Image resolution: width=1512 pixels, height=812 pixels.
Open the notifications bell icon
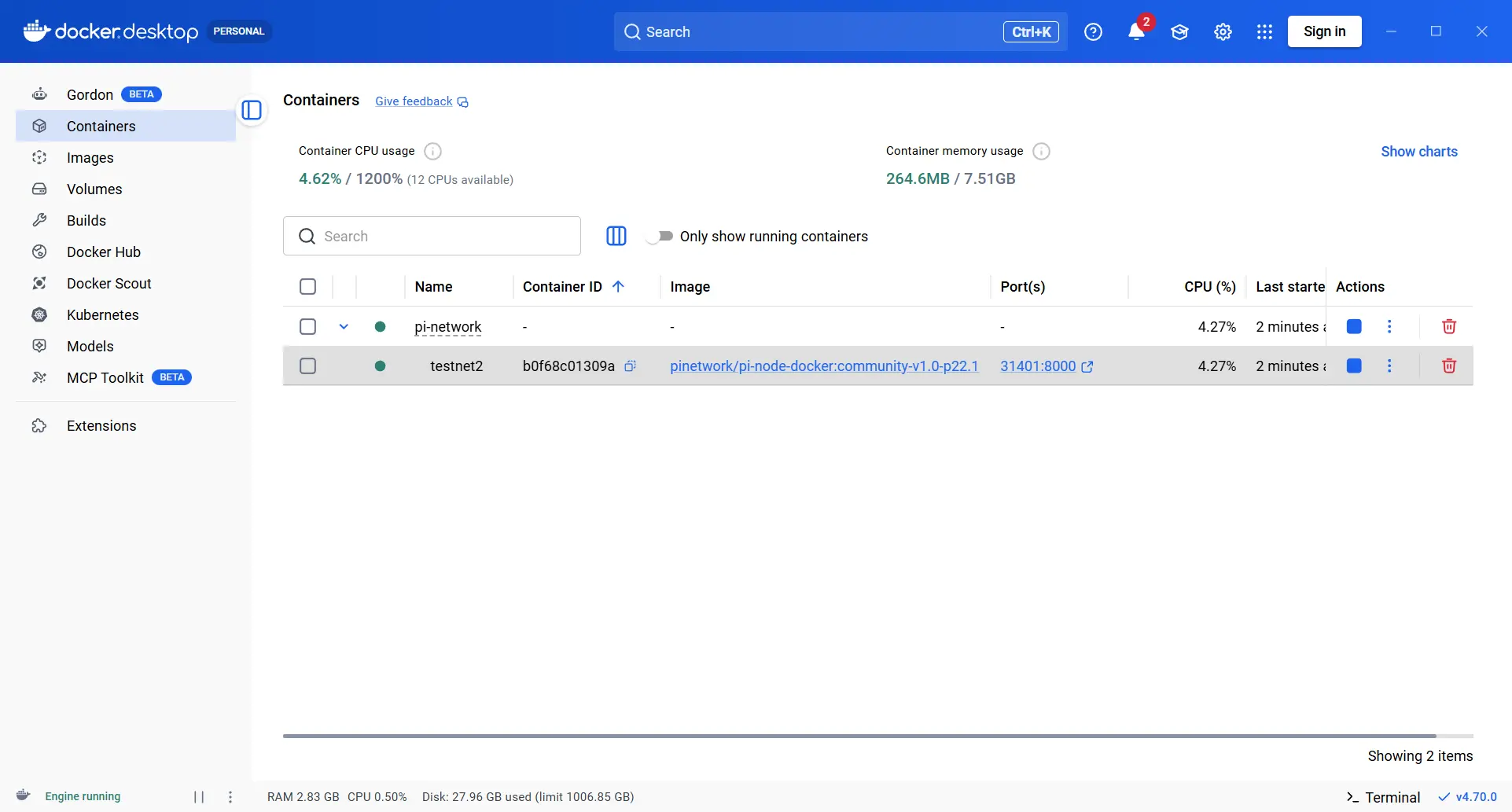tap(1136, 32)
